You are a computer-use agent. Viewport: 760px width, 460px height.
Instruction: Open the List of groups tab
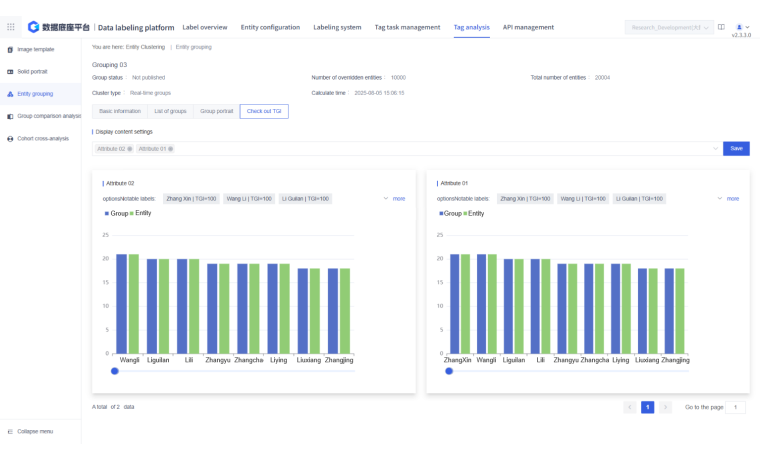(168, 111)
